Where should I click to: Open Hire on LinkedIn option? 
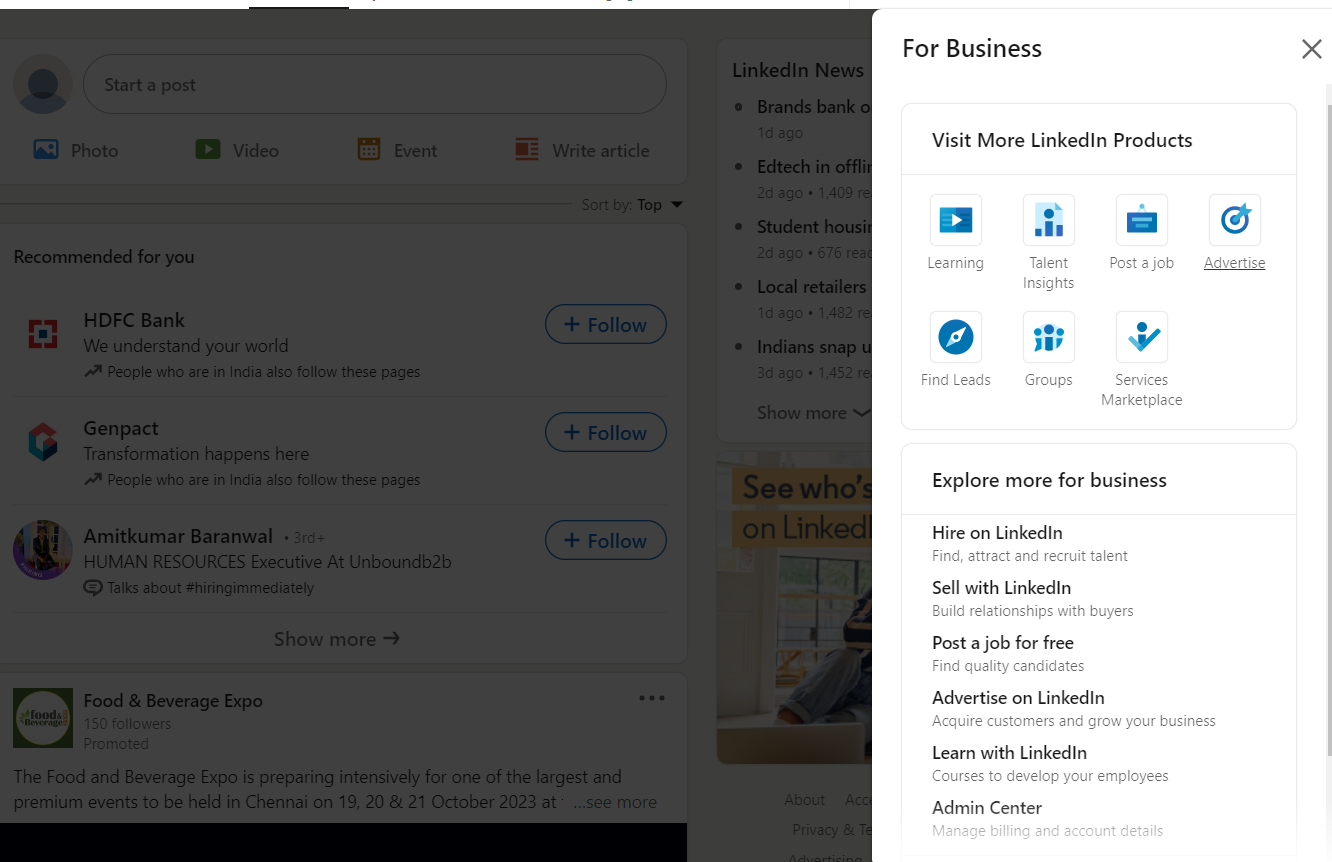[997, 533]
